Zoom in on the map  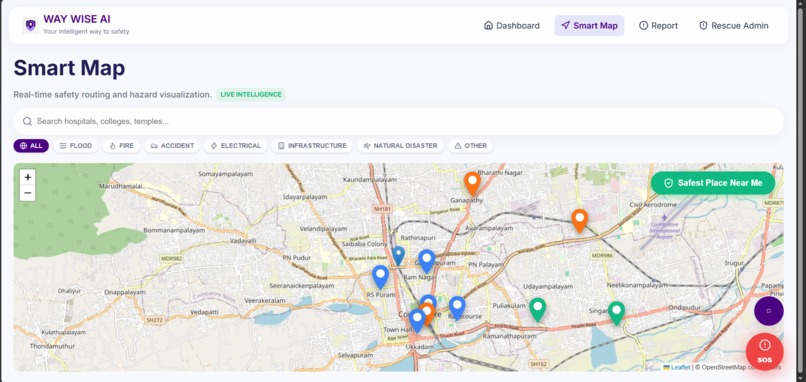point(28,177)
